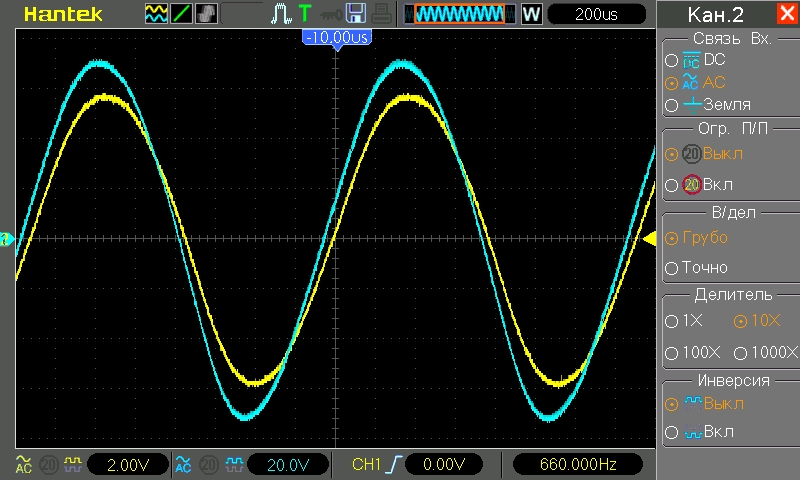Screen dimensions: 800x480
Task: Click the inversion-on waveform icon in menu
Action: coord(693,432)
